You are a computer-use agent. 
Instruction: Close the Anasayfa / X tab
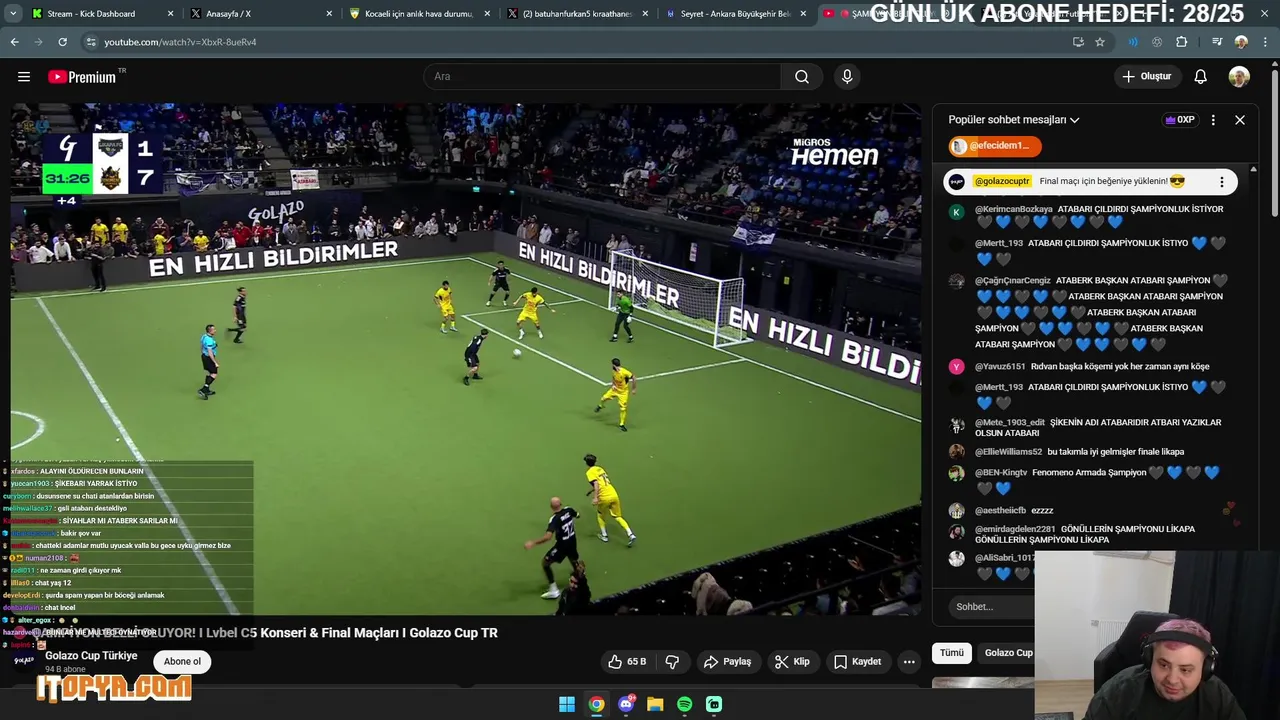[x=331, y=14]
